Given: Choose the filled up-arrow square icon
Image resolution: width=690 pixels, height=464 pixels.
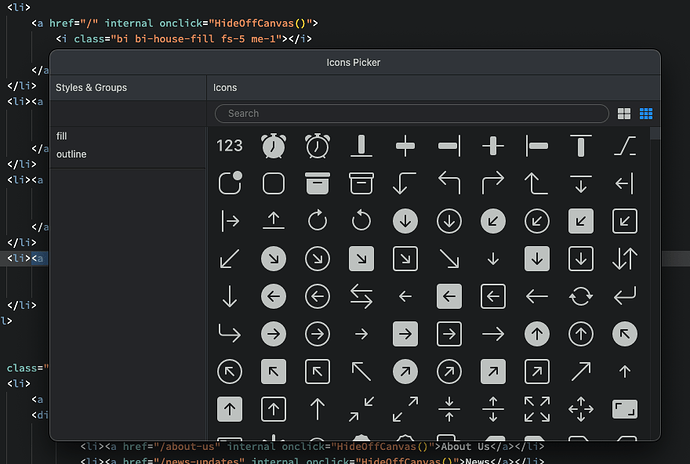Looking at the screenshot, I should [x=230, y=409].
